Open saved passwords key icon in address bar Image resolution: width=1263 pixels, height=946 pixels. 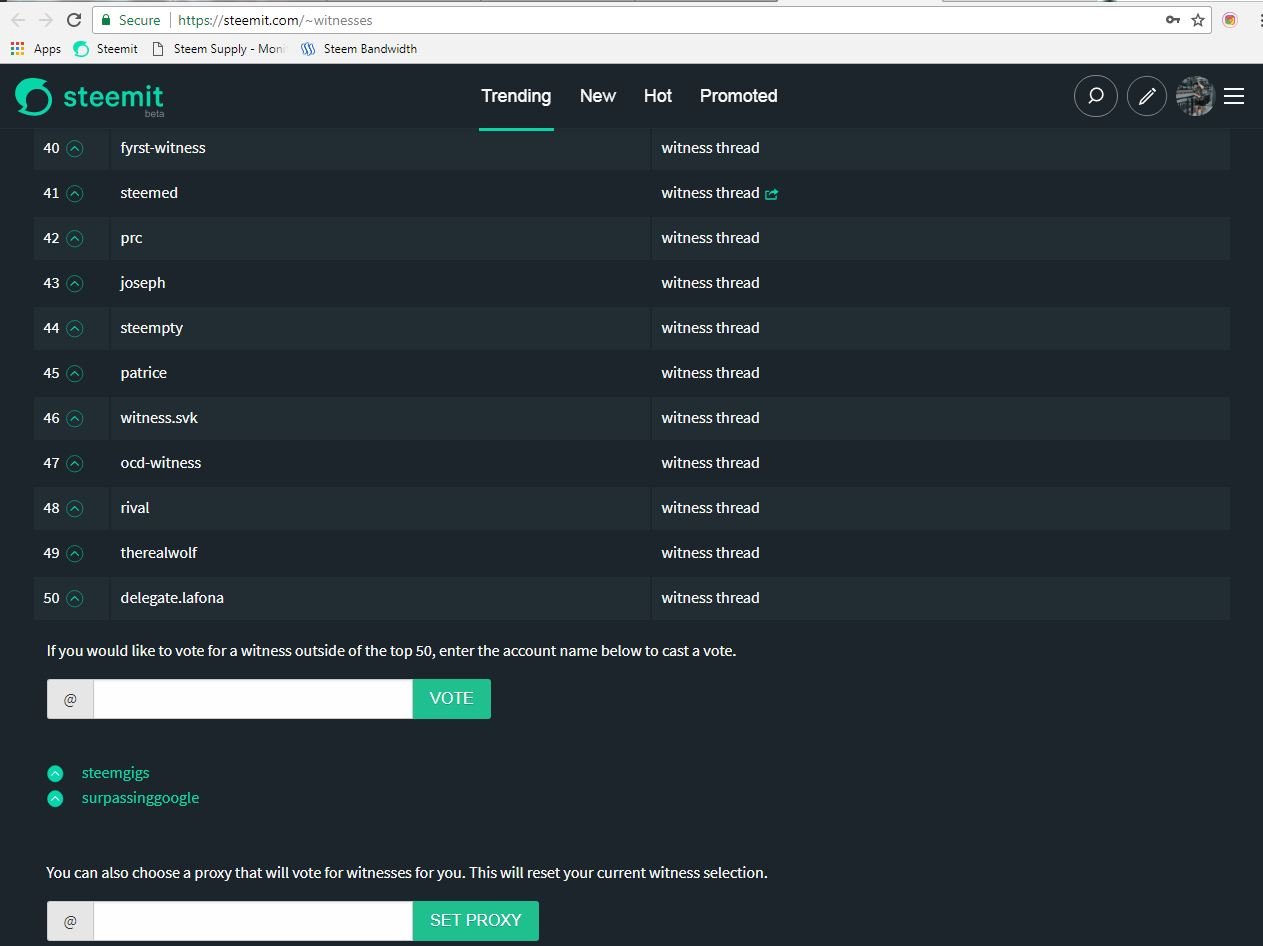[x=1173, y=20]
